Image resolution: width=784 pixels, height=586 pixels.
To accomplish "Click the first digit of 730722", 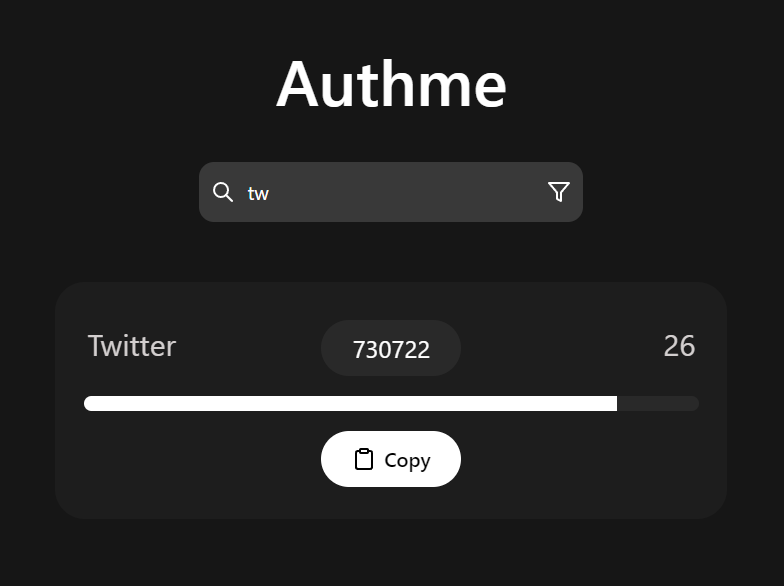I will (x=359, y=350).
